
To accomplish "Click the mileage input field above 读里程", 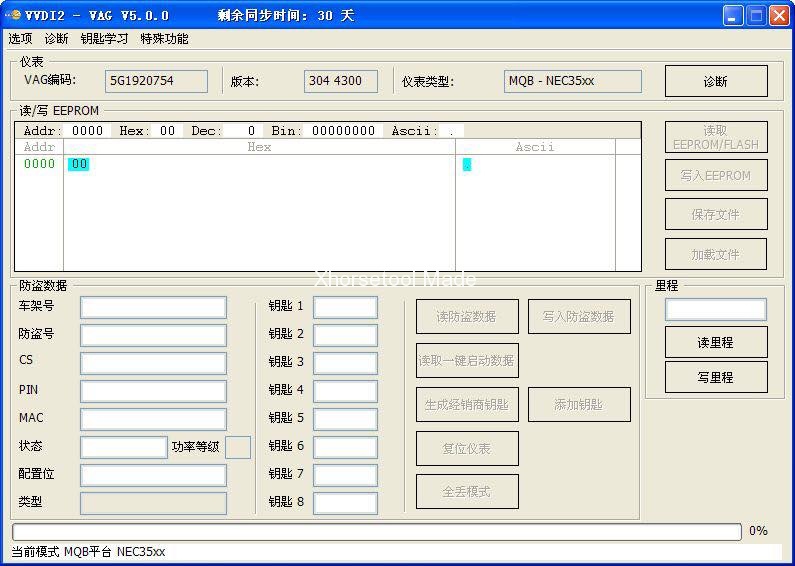I will point(716,309).
